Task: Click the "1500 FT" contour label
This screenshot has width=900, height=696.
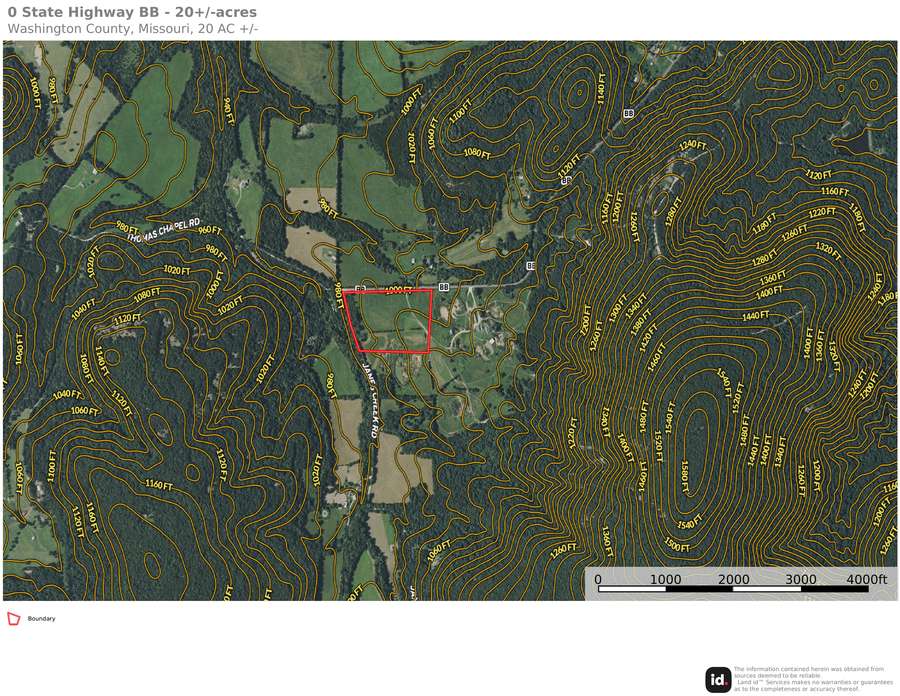Action: 677,545
